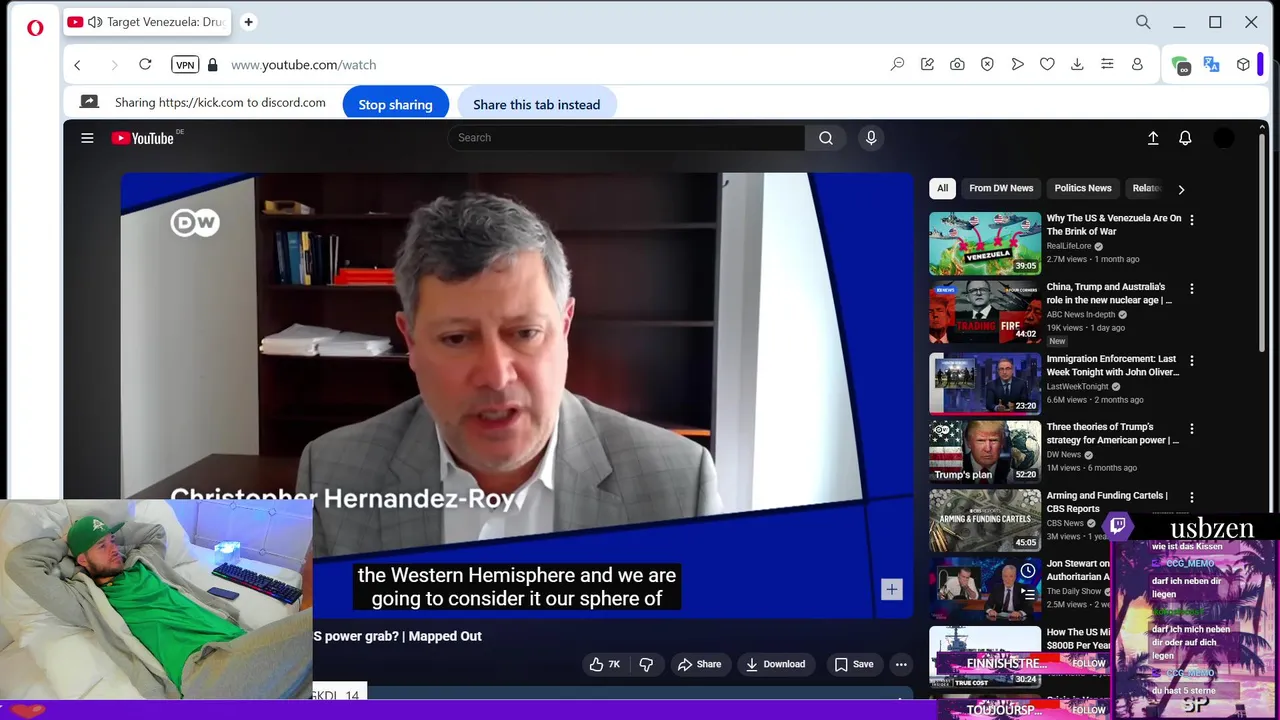Bookmark the page with the heart icon
The width and height of the screenshot is (1280, 720).
pos(1047,64)
